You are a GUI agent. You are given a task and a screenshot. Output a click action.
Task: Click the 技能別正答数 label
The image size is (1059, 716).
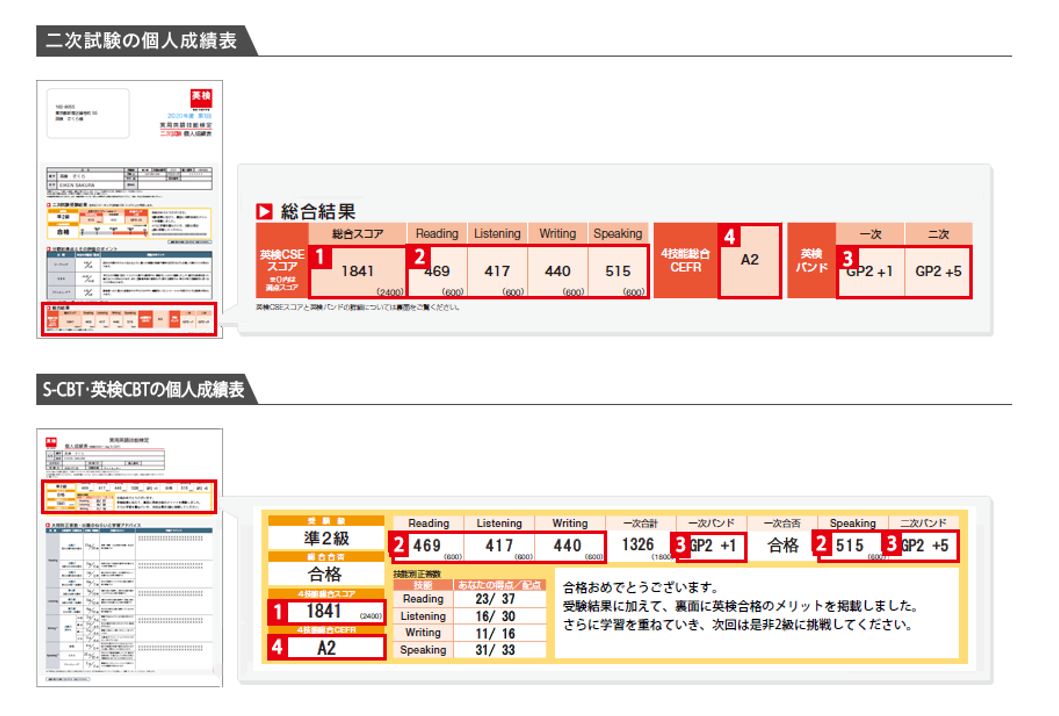417,573
